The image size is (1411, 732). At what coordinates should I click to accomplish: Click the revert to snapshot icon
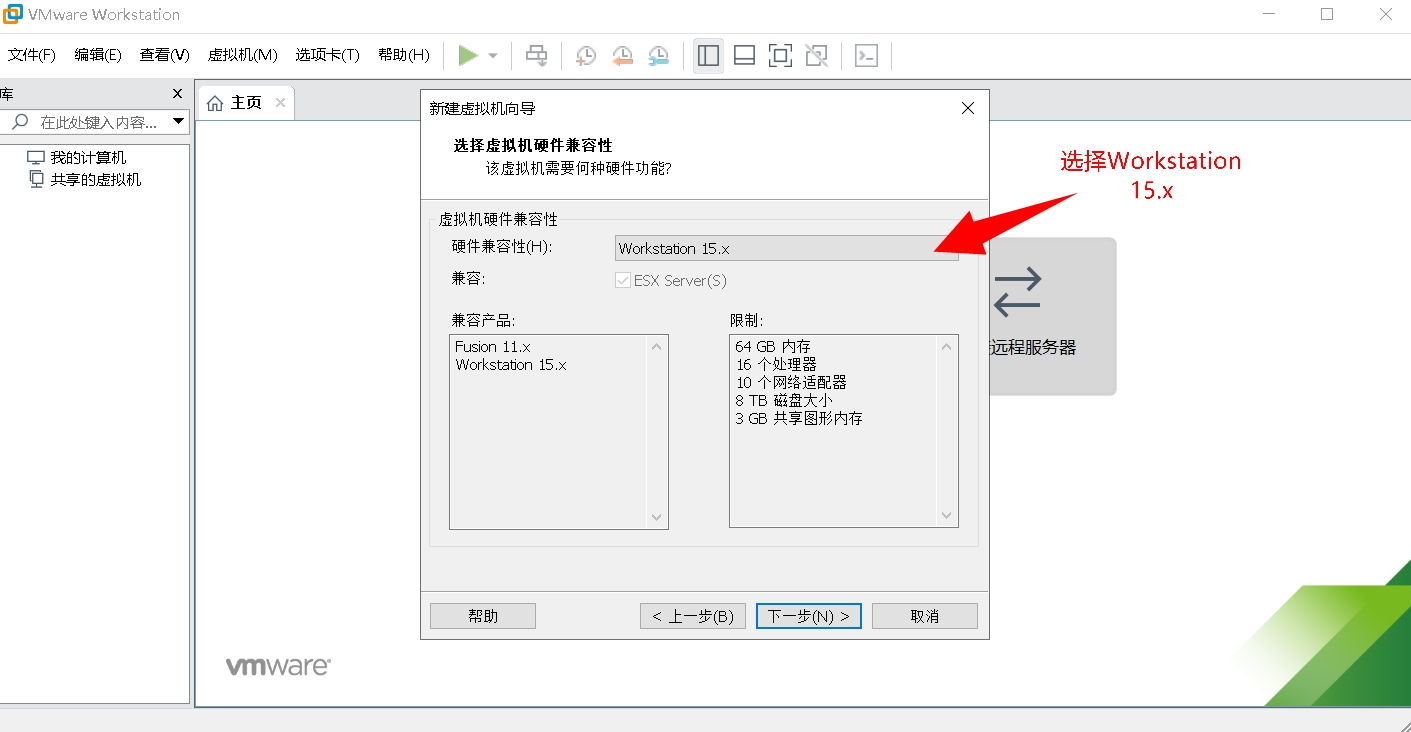pyautogui.click(x=622, y=56)
